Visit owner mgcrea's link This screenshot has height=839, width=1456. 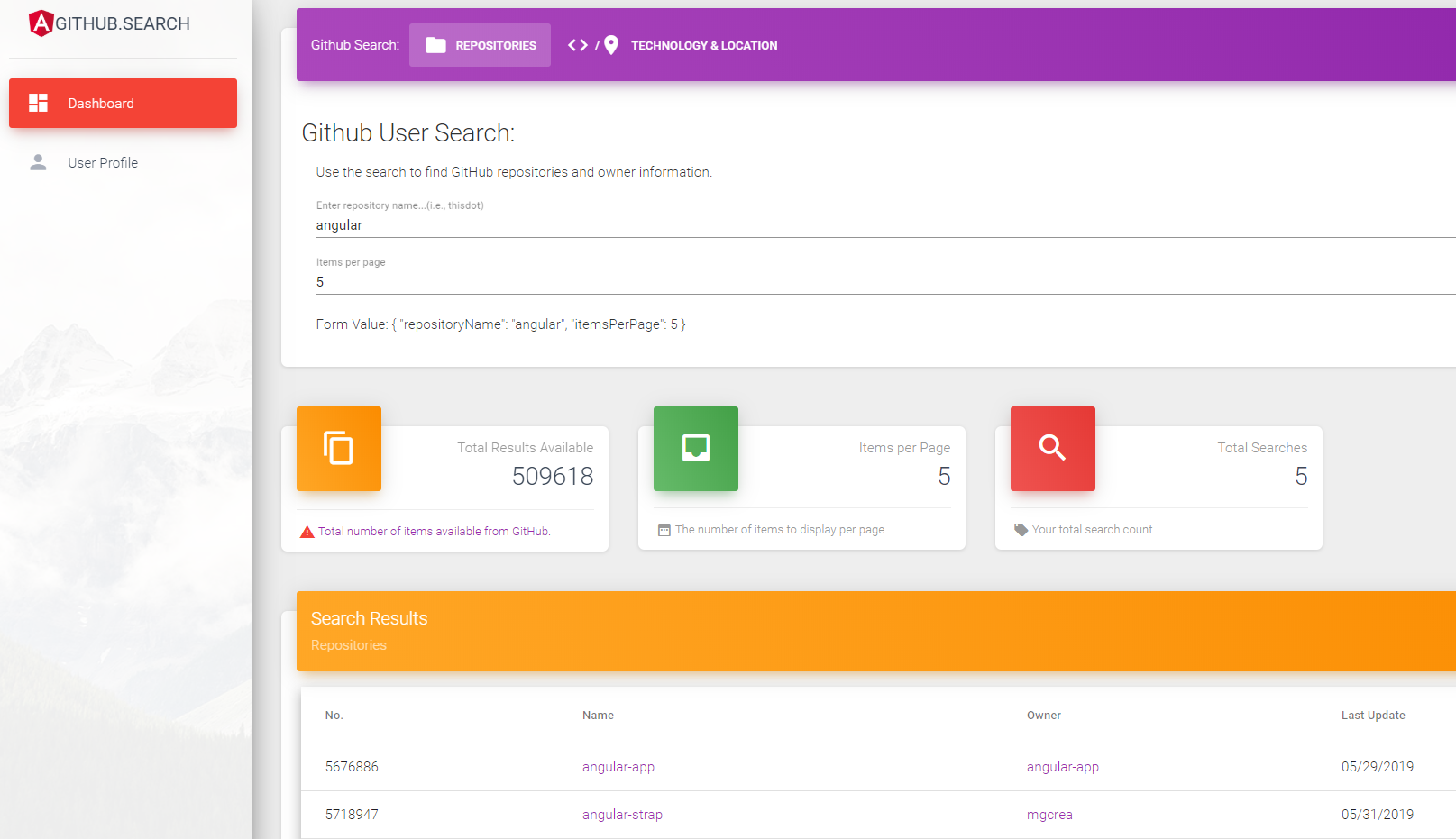(x=1049, y=815)
